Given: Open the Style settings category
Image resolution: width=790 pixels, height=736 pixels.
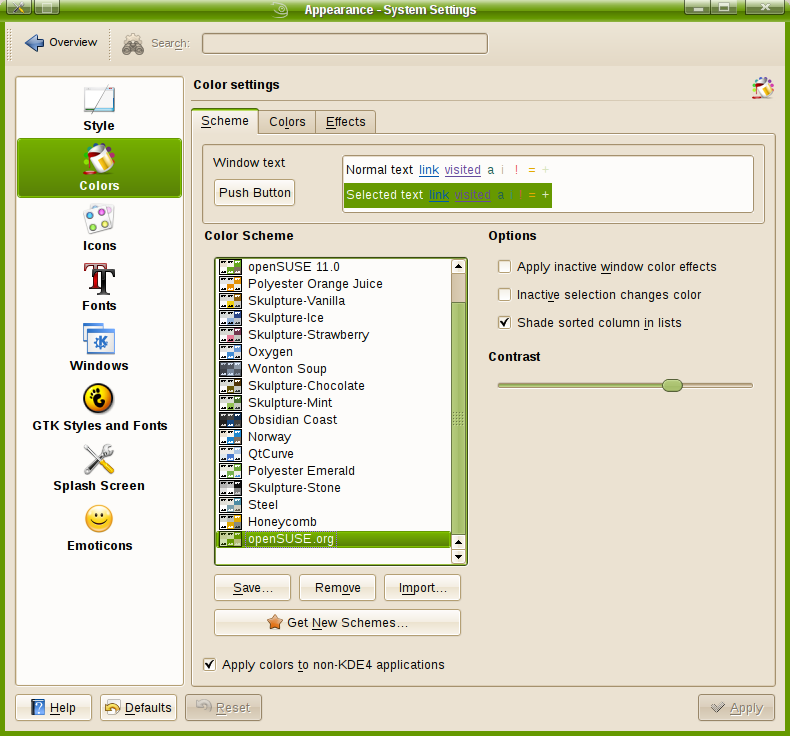Looking at the screenshot, I should (99, 108).
